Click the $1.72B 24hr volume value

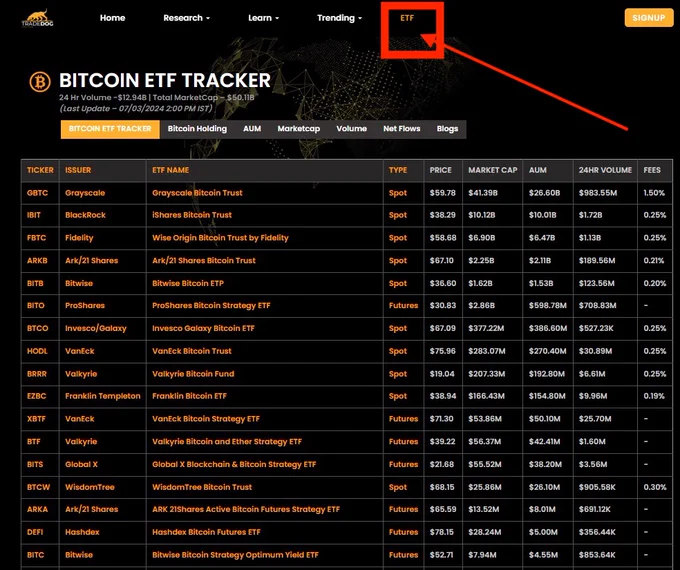(x=591, y=215)
